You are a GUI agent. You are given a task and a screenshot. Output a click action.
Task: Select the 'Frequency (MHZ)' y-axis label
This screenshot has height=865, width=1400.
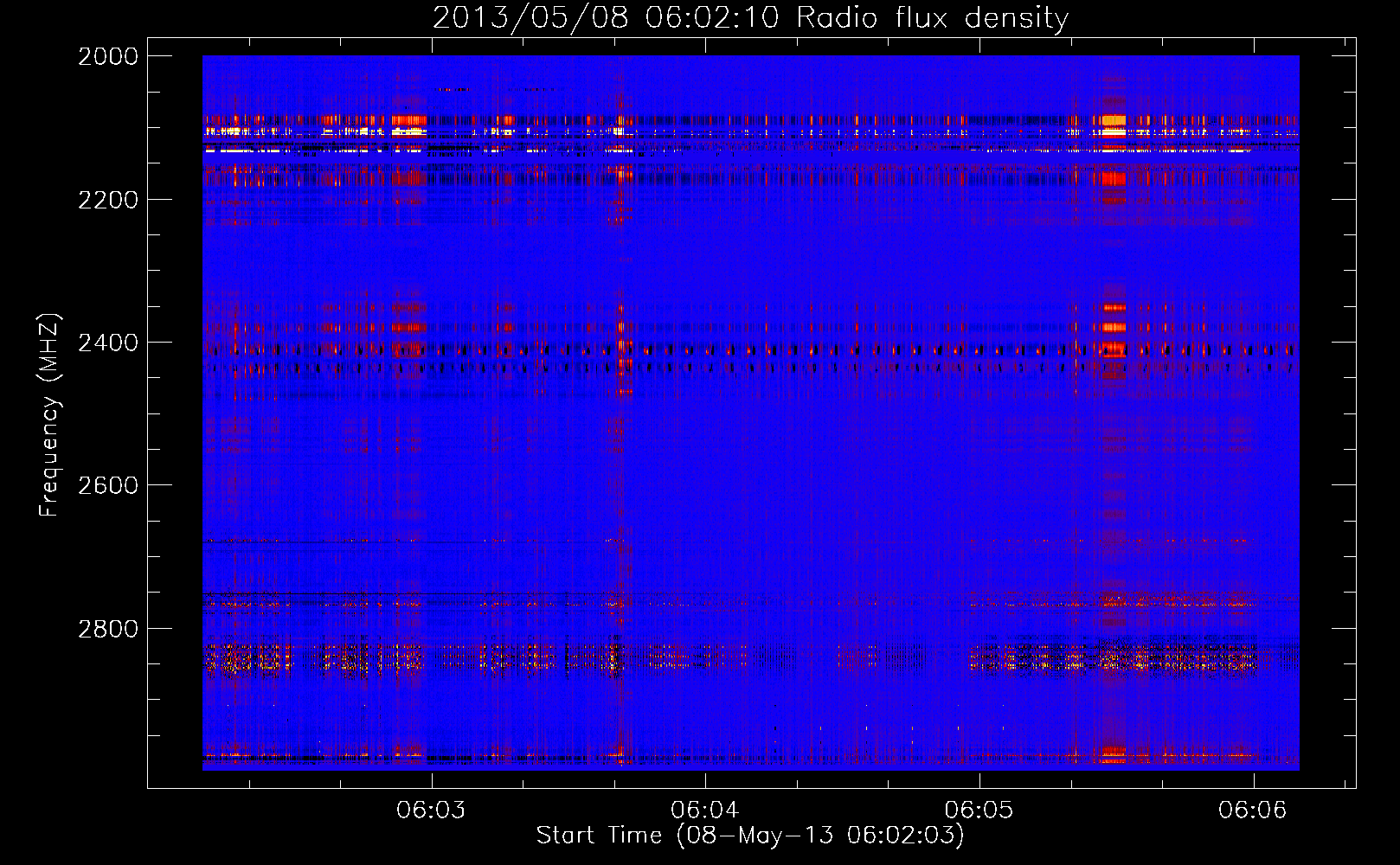click(x=49, y=415)
